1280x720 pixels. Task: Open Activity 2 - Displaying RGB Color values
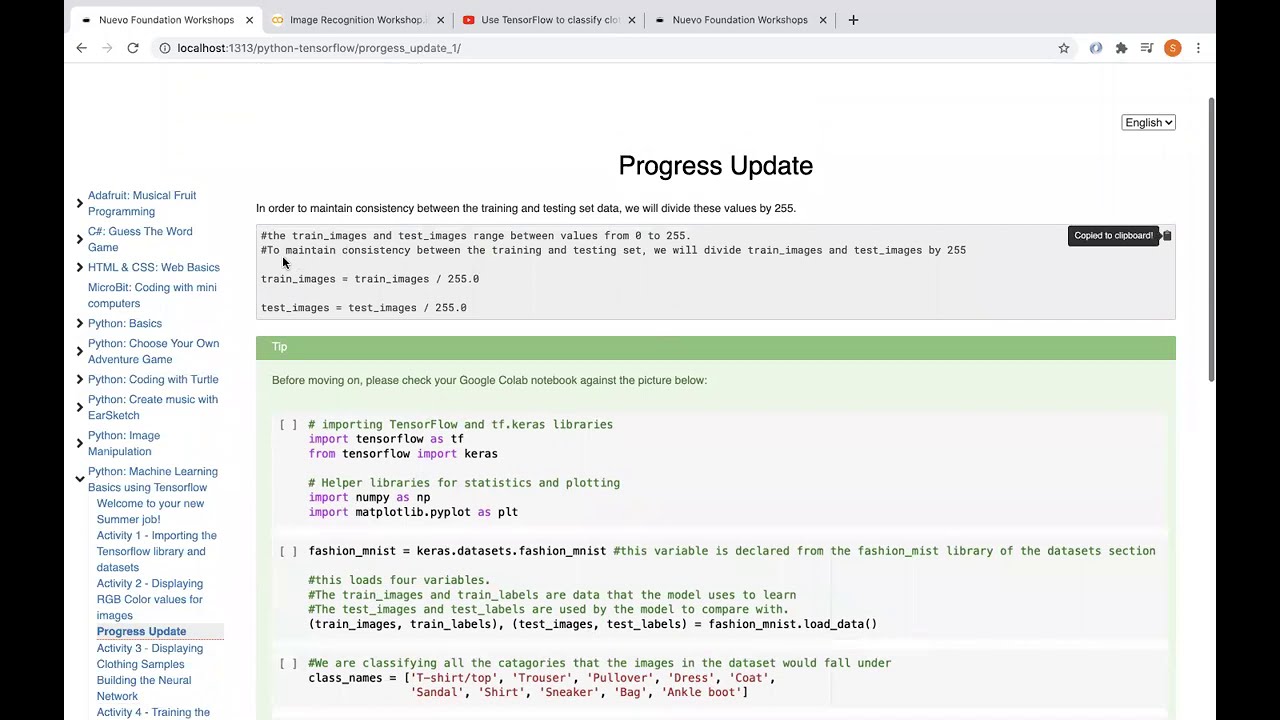[150, 599]
